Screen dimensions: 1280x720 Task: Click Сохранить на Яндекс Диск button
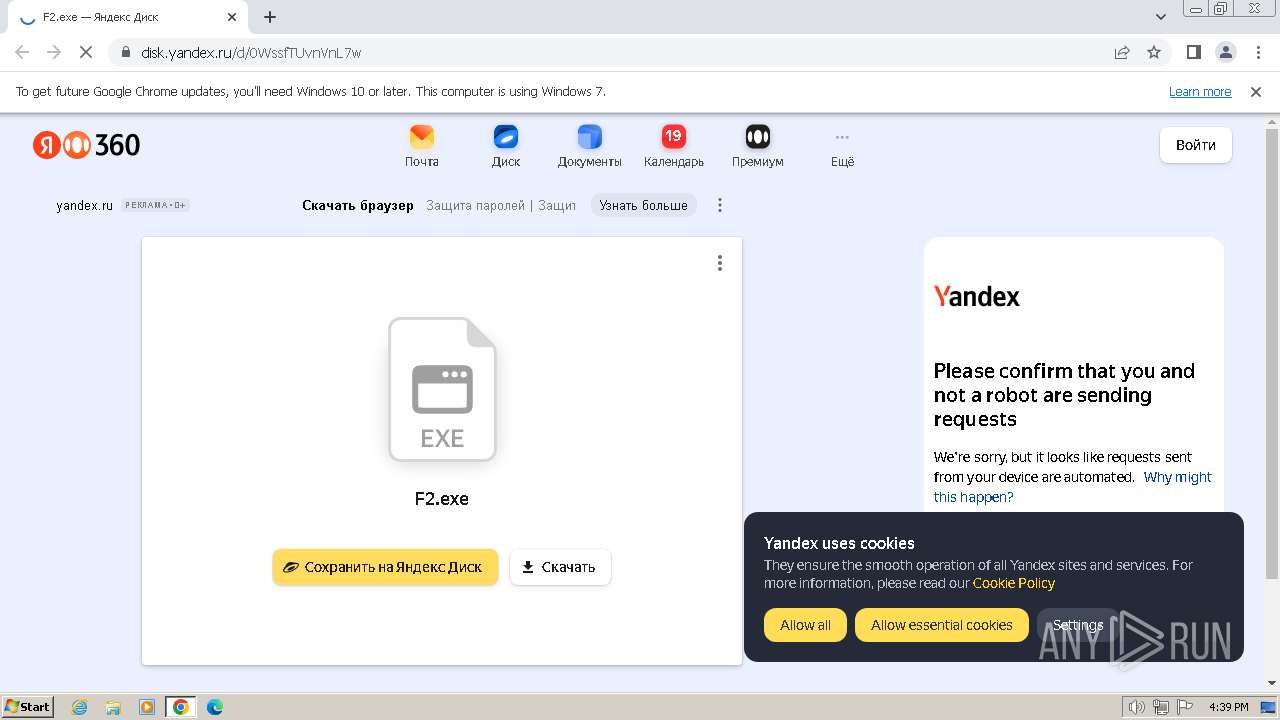click(385, 567)
